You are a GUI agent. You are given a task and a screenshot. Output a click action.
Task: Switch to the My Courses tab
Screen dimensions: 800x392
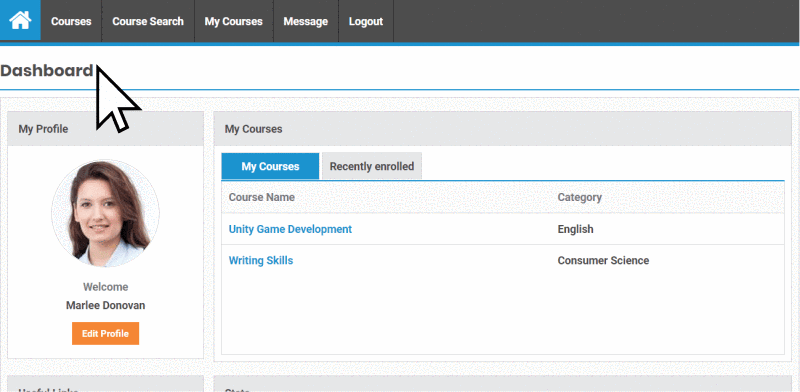pos(270,166)
